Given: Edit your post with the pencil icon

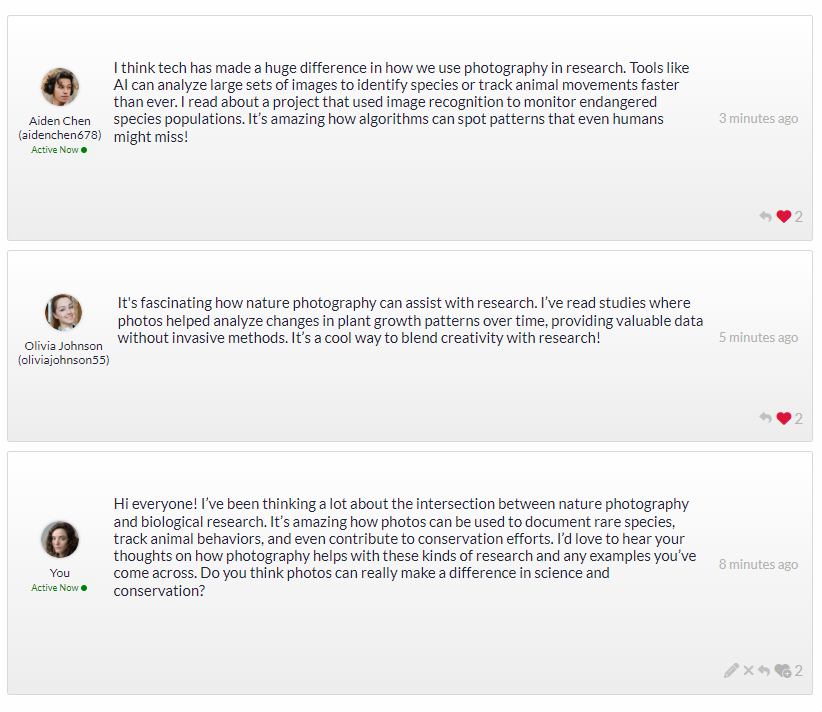Looking at the screenshot, I should click(731, 670).
